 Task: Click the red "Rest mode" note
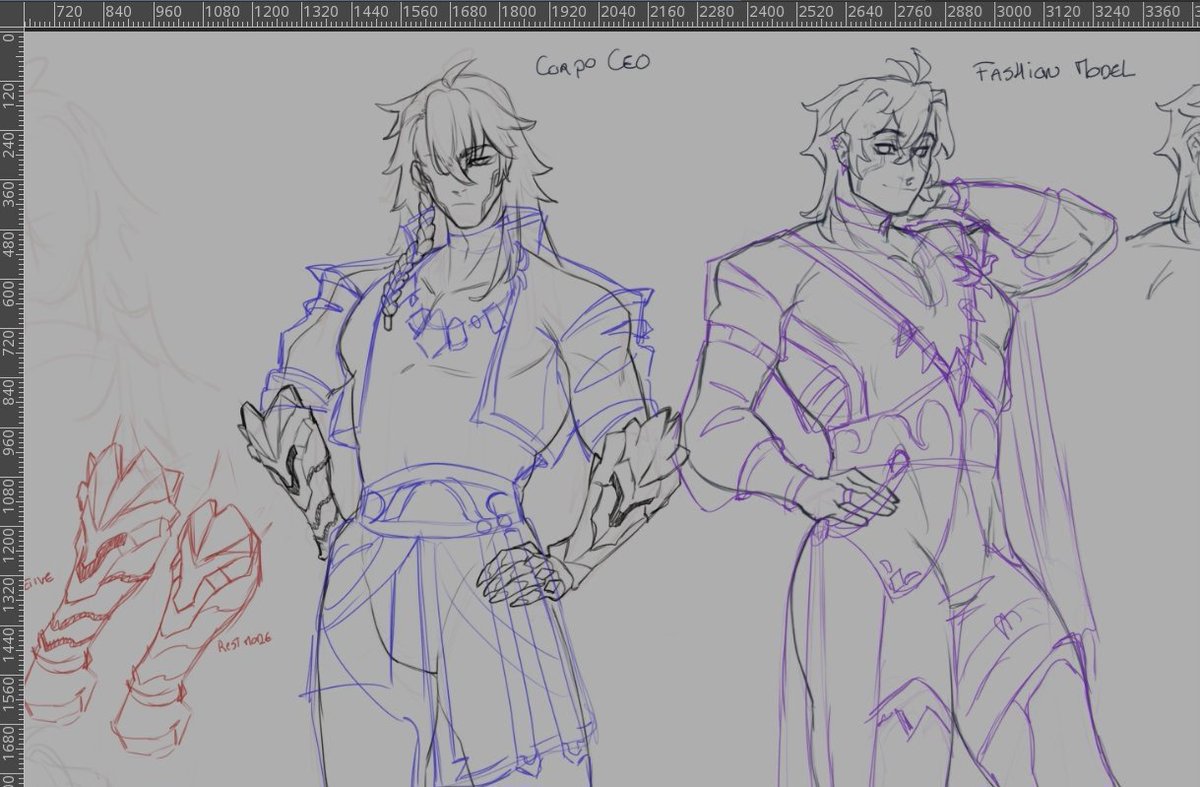click(x=246, y=643)
